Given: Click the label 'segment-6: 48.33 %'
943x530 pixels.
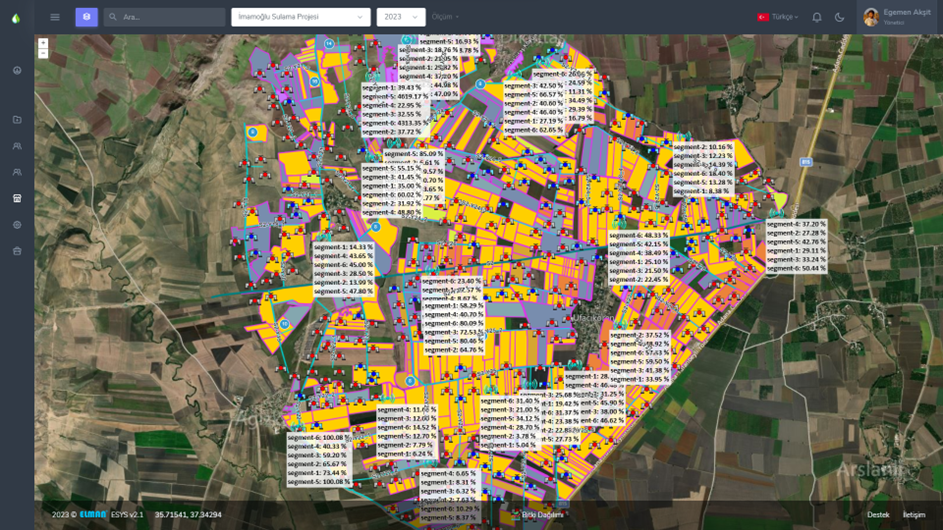Looking at the screenshot, I should pos(639,235).
